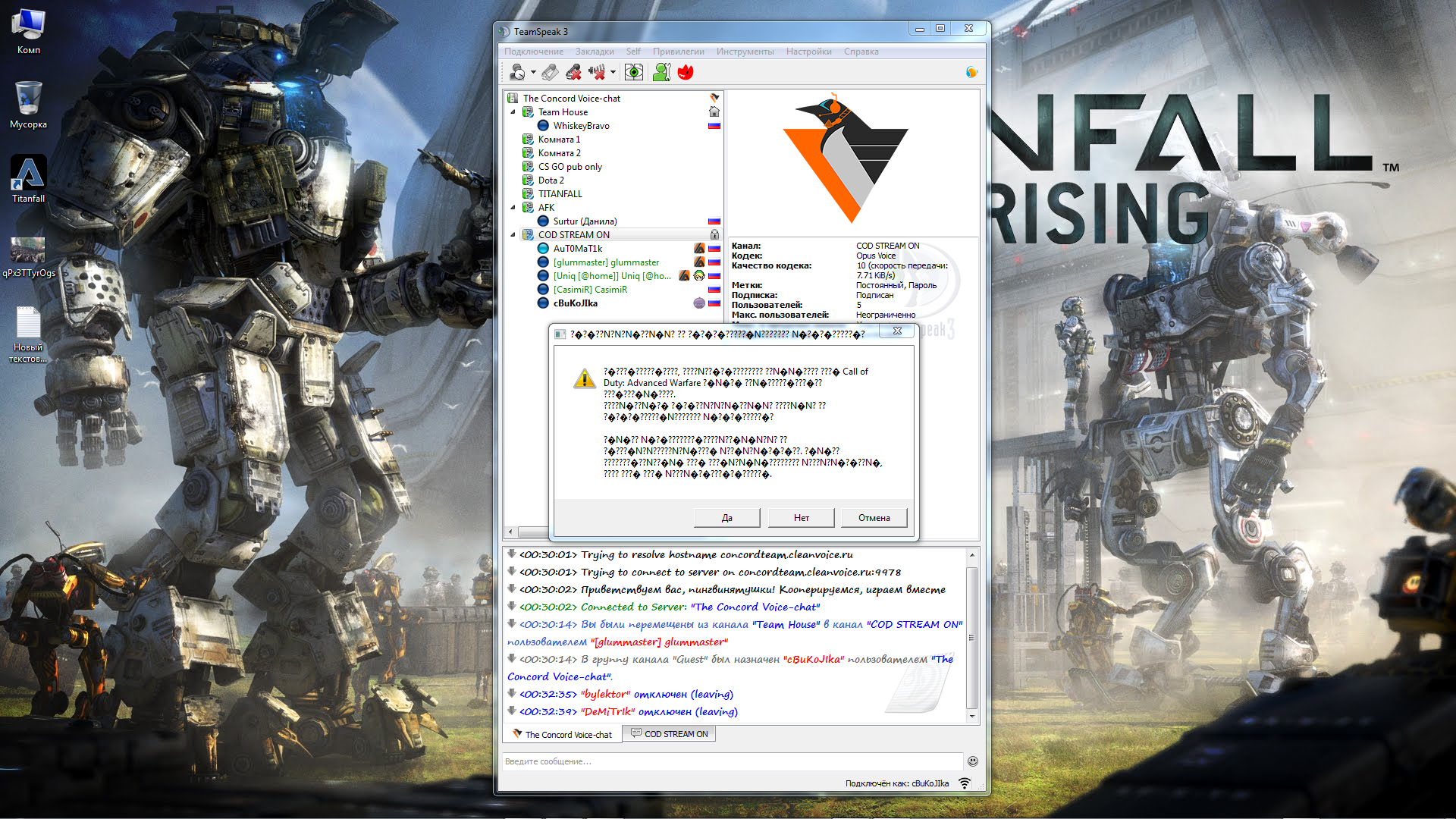Collapse the Team House channel
This screenshot has height=819, width=1456.
click(x=513, y=112)
